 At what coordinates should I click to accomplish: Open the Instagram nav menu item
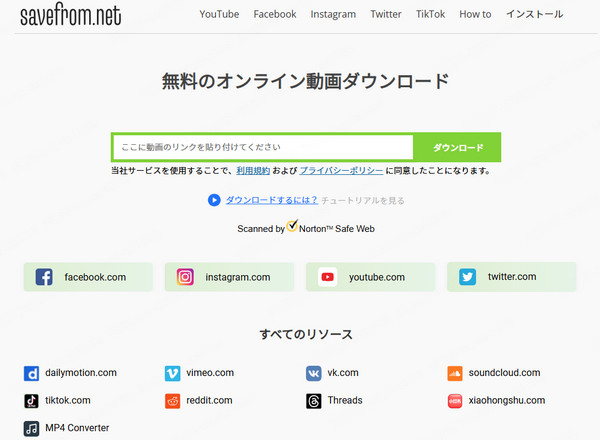pos(333,15)
